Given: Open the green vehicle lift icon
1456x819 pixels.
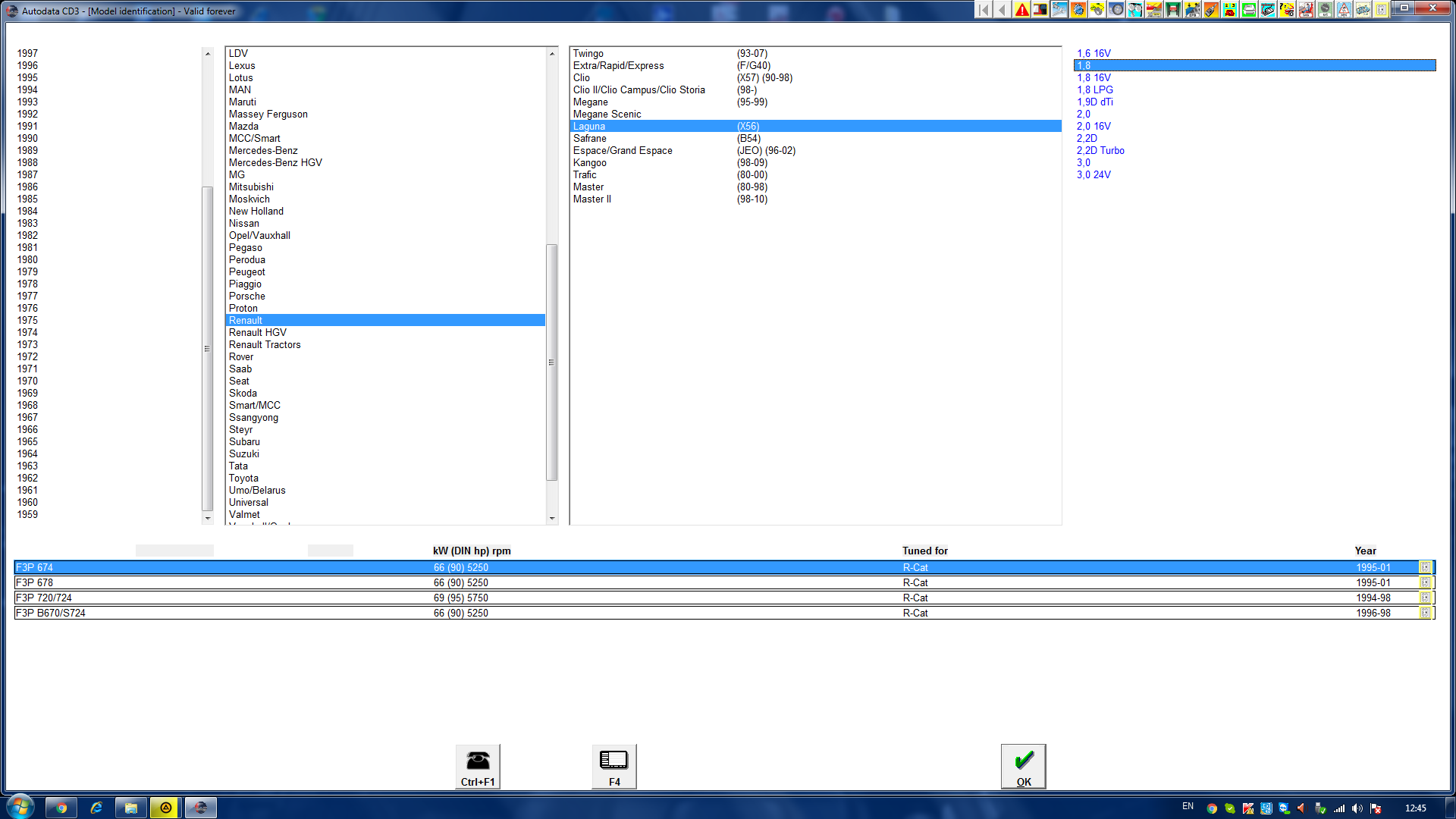Looking at the screenshot, I should 1173,10.
